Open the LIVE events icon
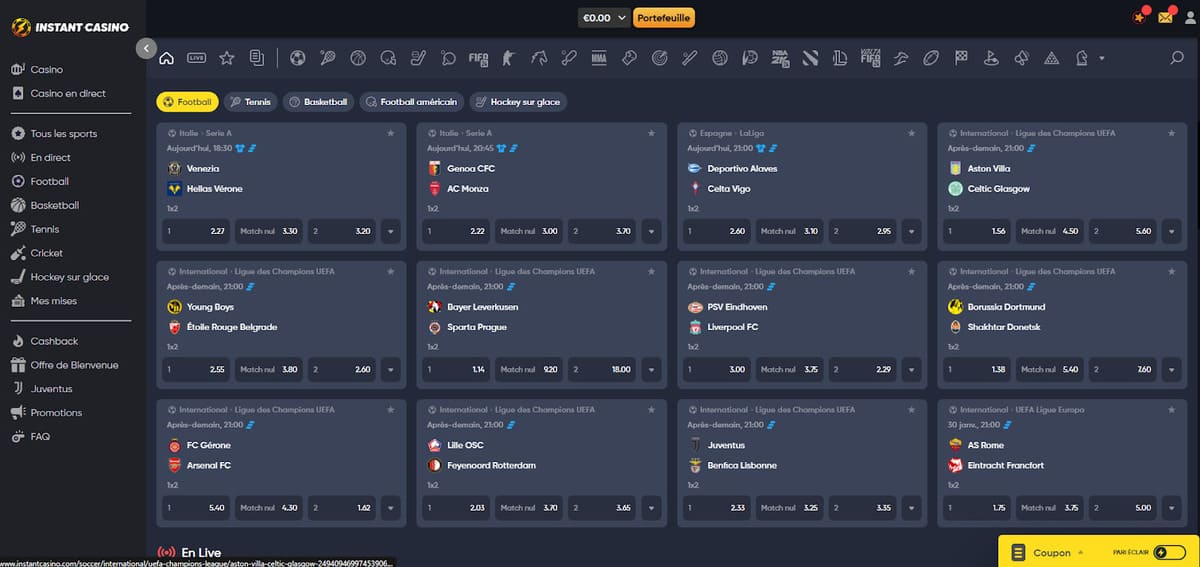Viewport: 1200px width, 567px height. coord(196,58)
